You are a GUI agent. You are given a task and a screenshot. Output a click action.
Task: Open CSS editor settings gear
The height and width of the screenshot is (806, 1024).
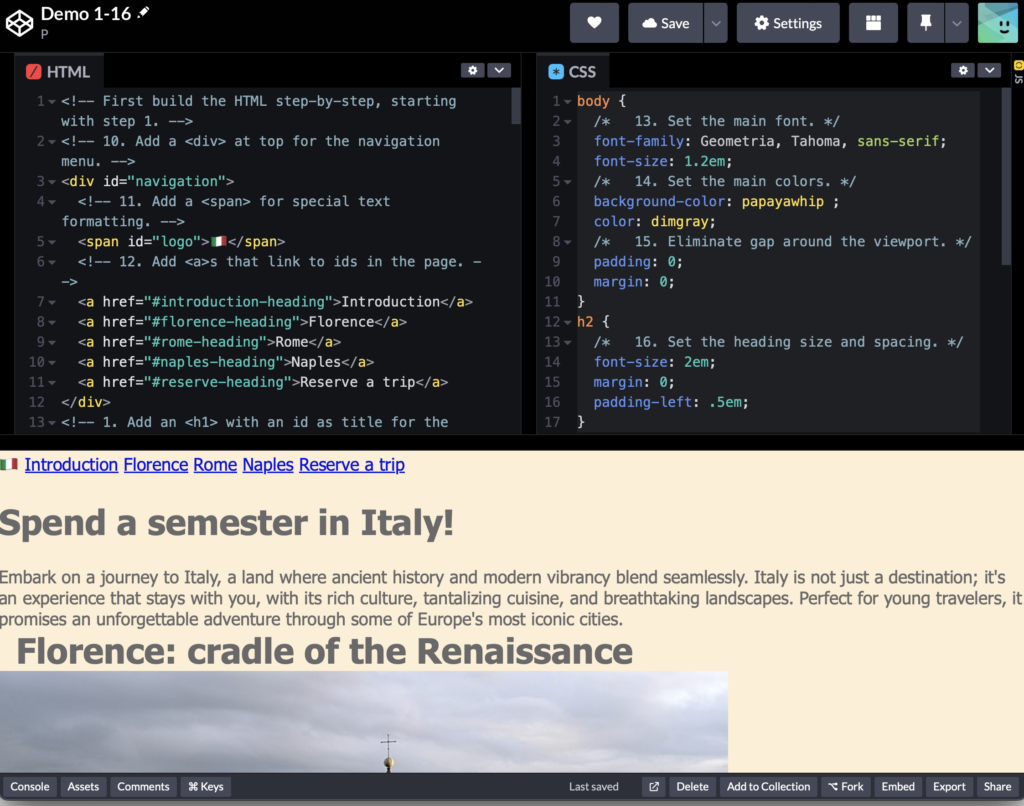coord(963,70)
